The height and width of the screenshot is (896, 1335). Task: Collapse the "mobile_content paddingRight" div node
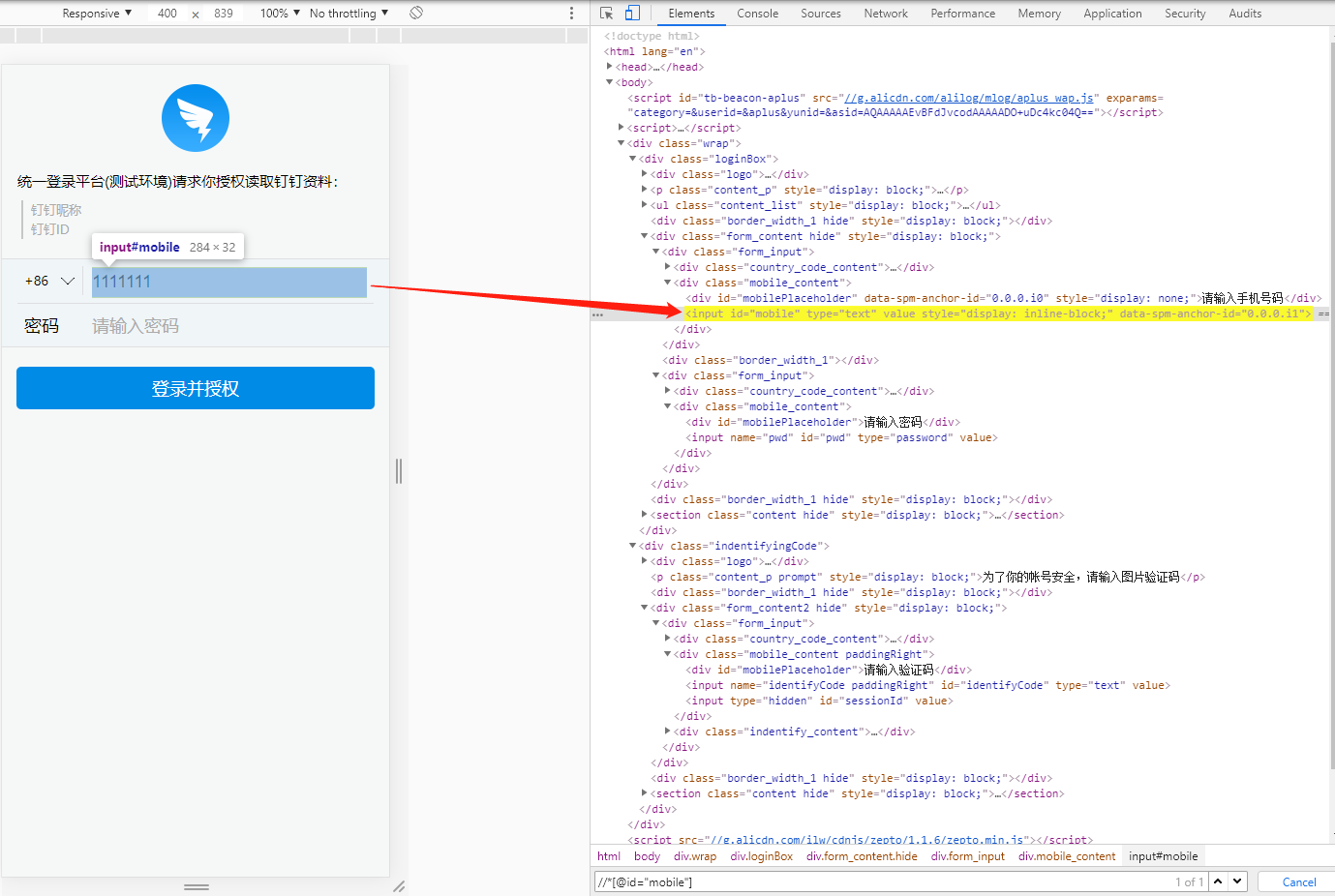pyautogui.click(x=668, y=654)
